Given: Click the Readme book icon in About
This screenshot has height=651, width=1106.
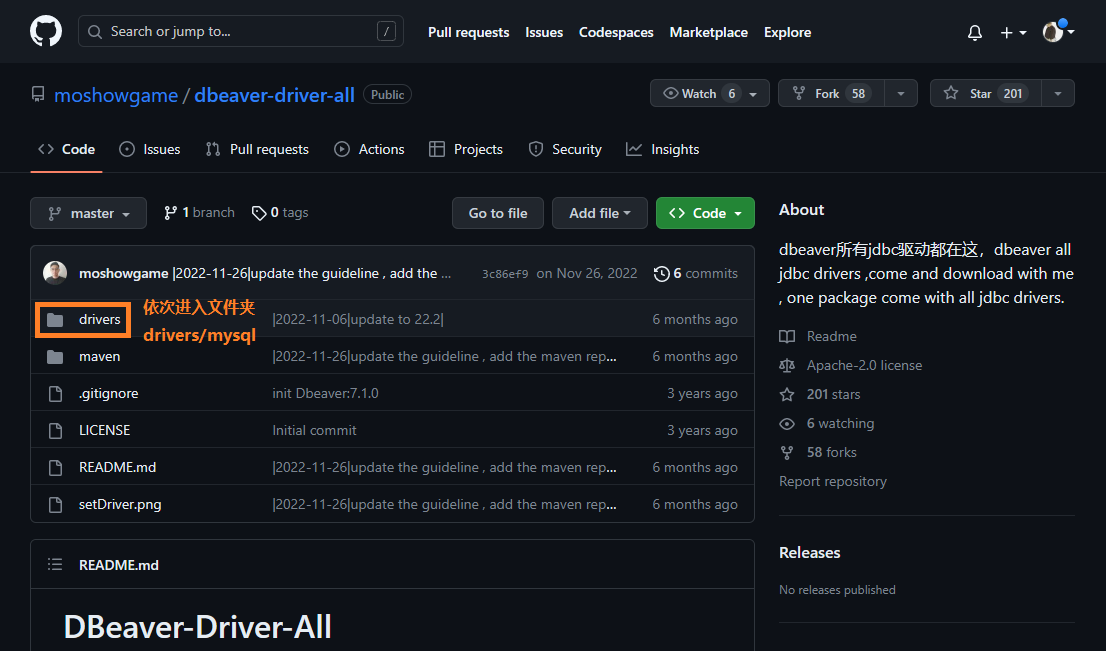Looking at the screenshot, I should (787, 336).
